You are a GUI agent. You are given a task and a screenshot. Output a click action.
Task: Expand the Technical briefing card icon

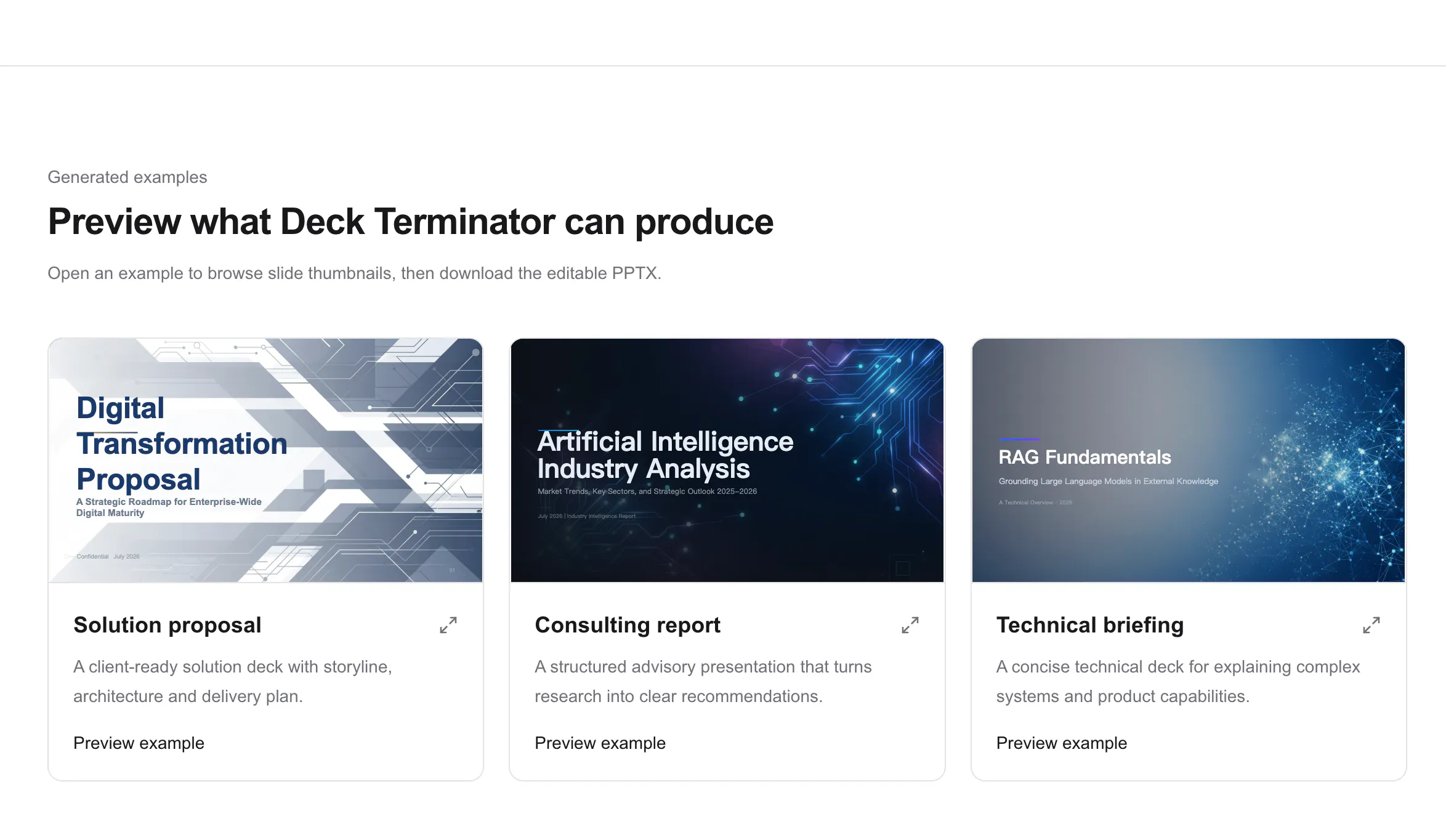[x=1371, y=625]
